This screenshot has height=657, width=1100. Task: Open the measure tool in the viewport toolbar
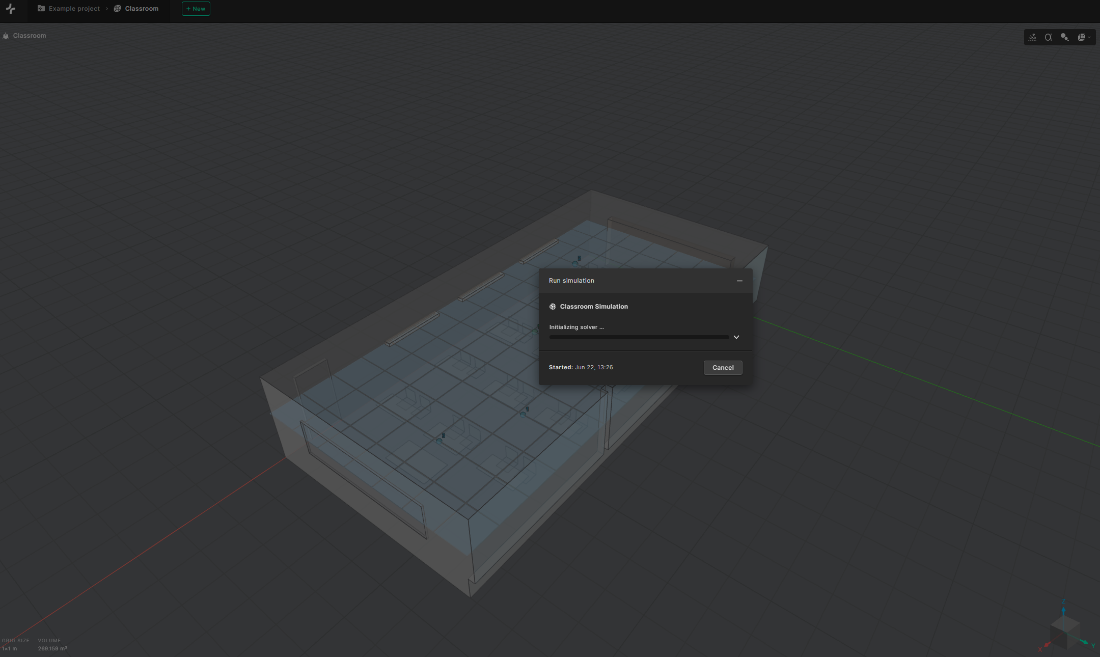point(1032,37)
